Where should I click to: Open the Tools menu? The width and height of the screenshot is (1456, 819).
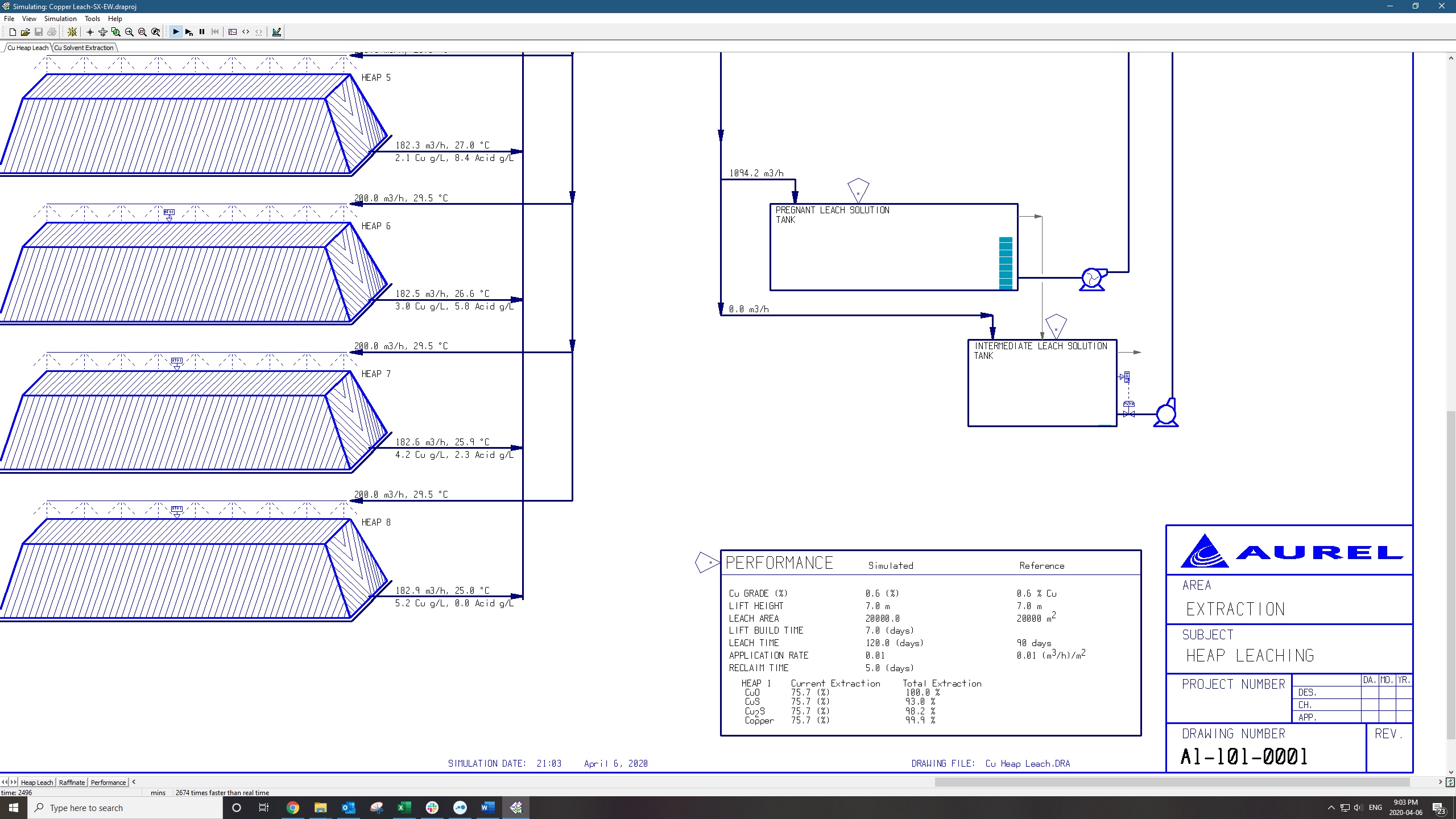[92, 19]
